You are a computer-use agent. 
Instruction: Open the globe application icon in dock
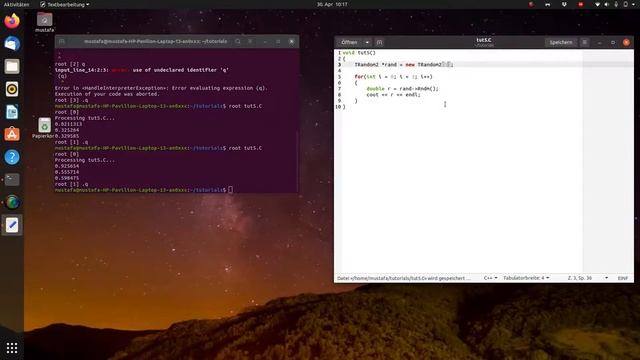(12, 202)
